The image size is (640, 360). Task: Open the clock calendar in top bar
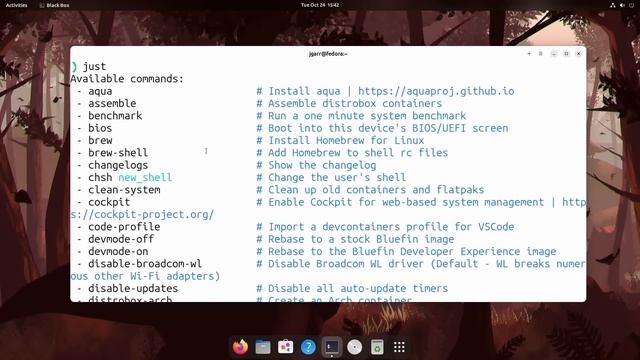[320, 5]
